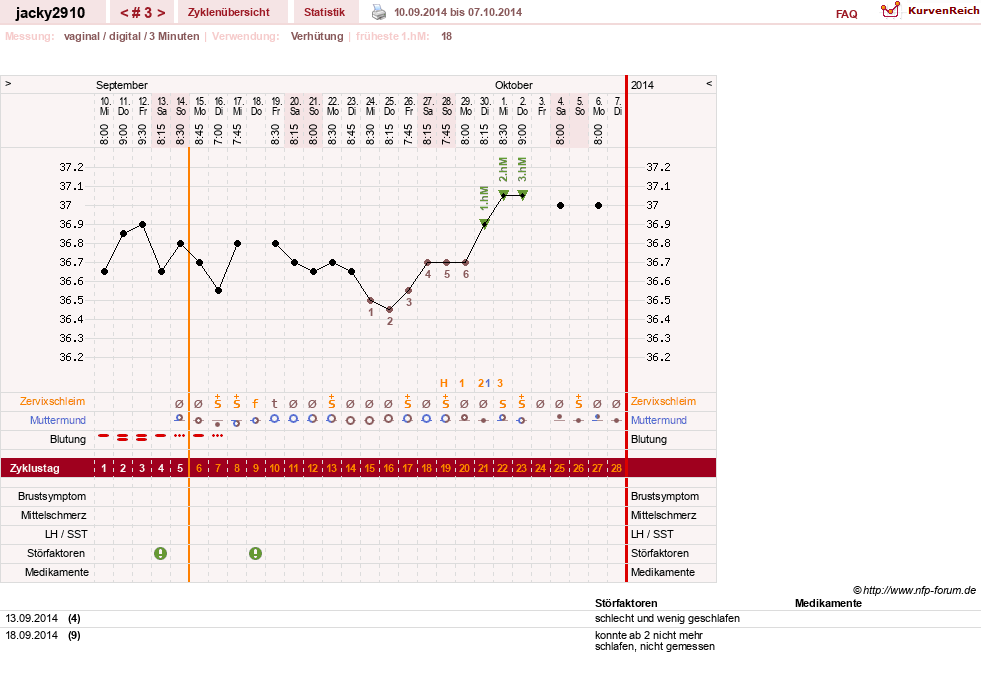Click the 'früheste 1.hM:' value 18

446,36
